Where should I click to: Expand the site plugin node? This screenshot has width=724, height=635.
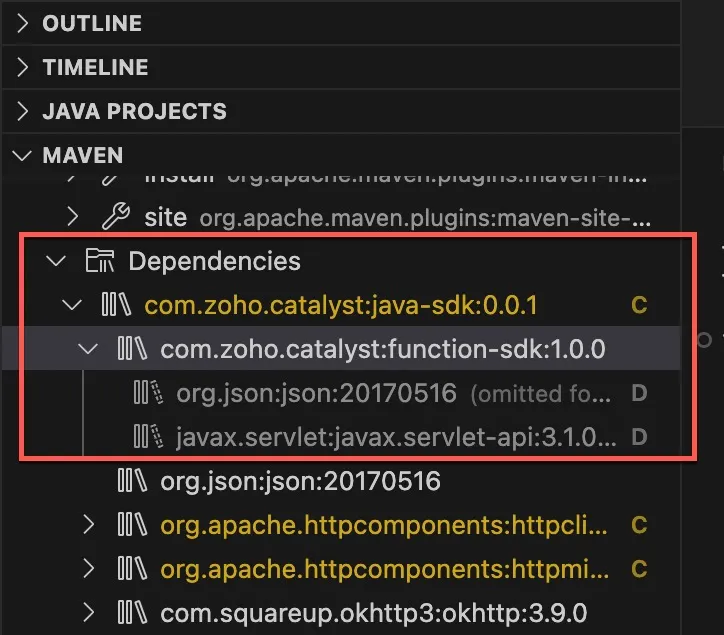[x=72, y=216]
